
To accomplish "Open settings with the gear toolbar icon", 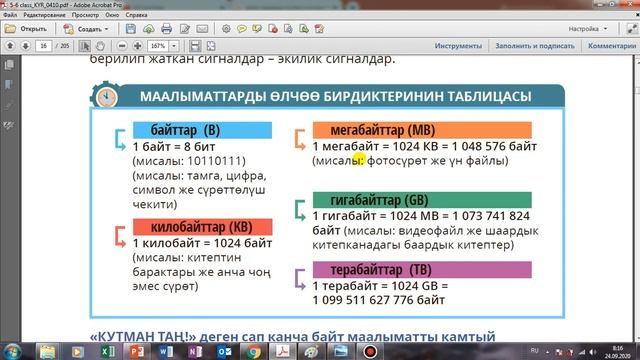I will pyautogui.click(x=226, y=29).
